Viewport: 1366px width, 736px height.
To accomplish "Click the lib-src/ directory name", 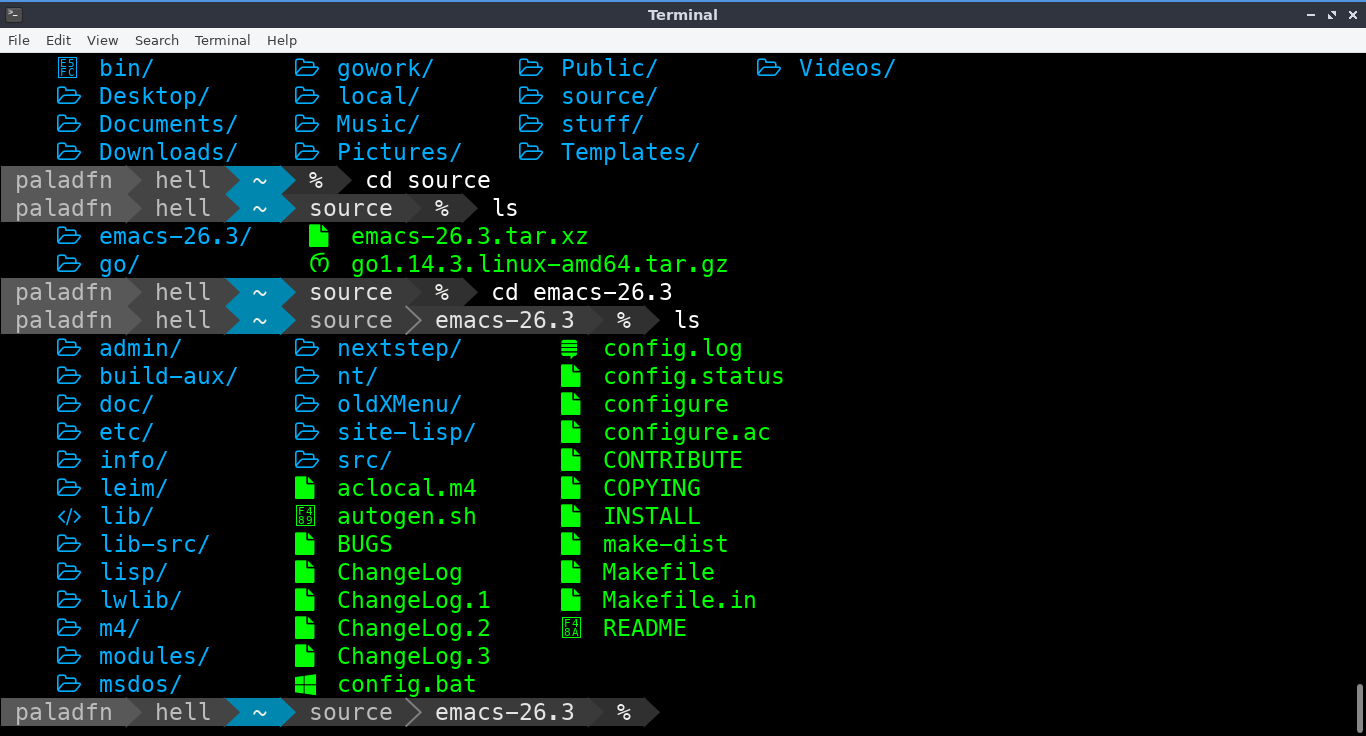I will [x=155, y=544].
